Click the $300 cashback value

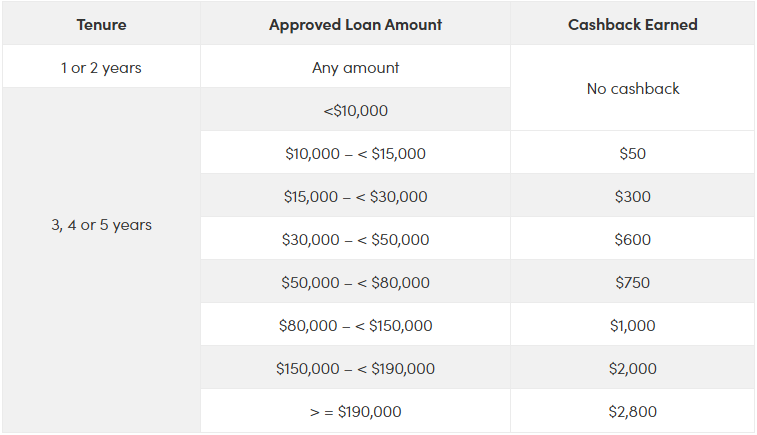point(632,197)
